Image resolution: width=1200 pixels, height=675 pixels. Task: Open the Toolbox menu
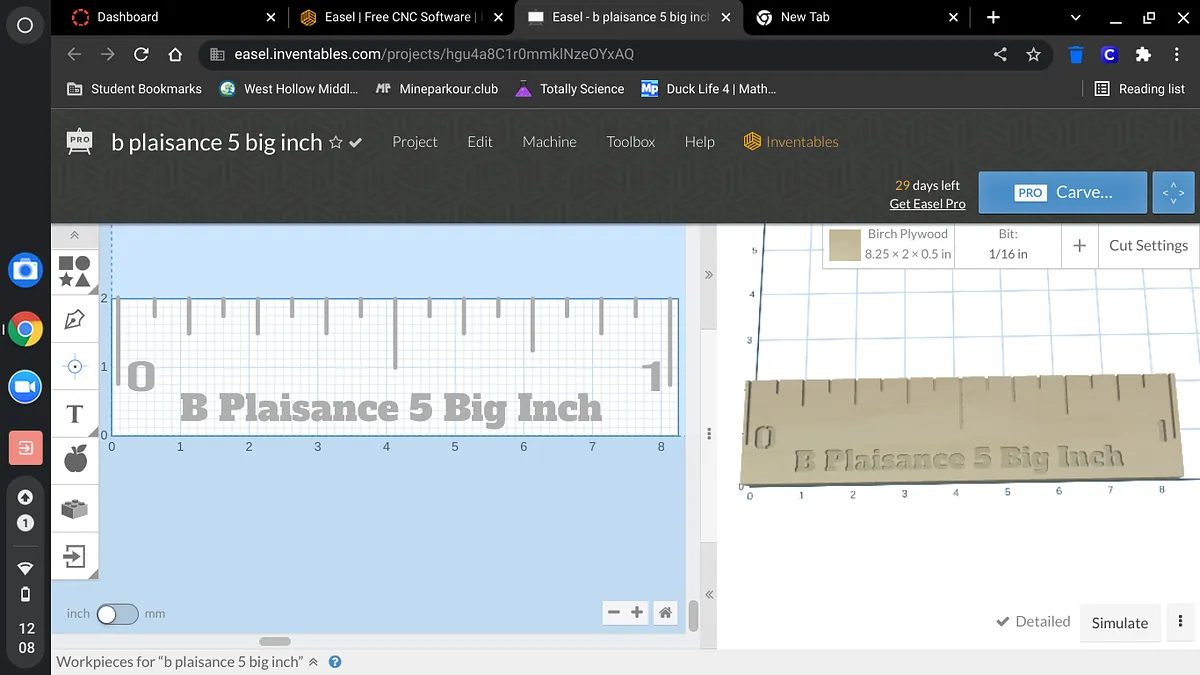(x=630, y=142)
